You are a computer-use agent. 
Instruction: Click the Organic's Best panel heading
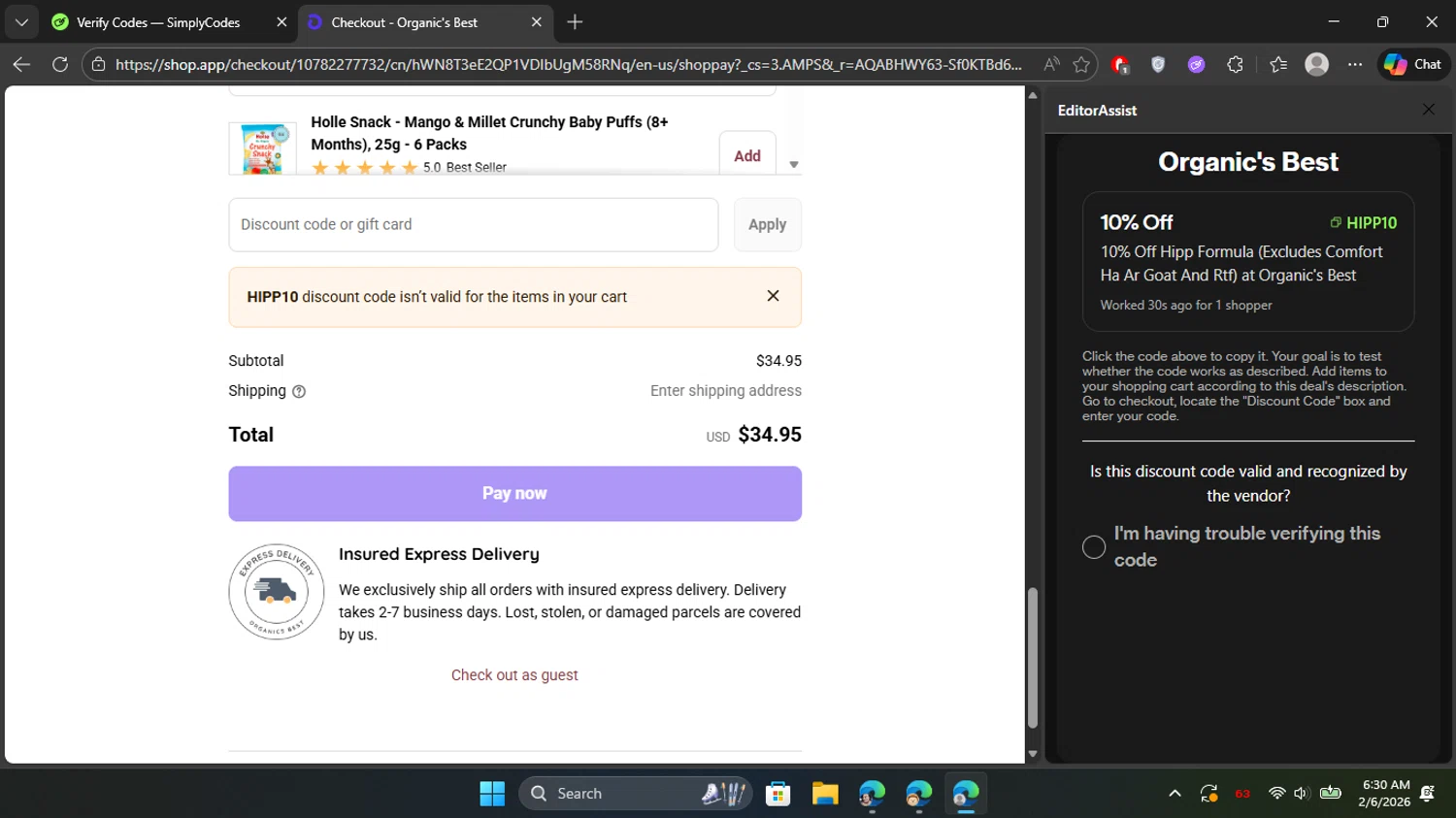[x=1248, y=162]
